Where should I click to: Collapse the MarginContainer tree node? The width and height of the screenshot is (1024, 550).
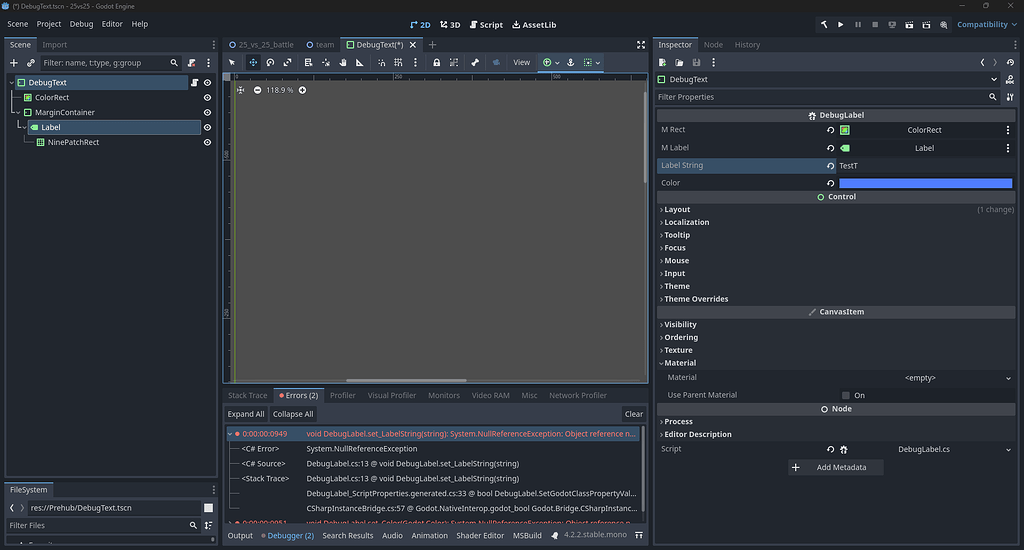pyautogui.click(x=18, y=113)
